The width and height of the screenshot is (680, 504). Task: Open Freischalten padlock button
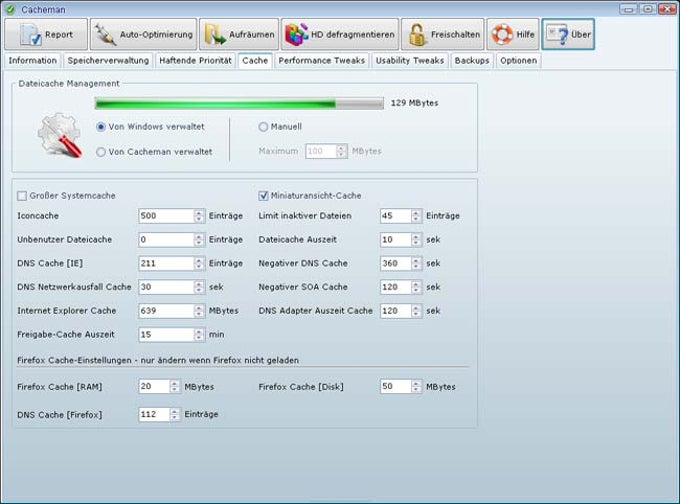coord(442,34)
